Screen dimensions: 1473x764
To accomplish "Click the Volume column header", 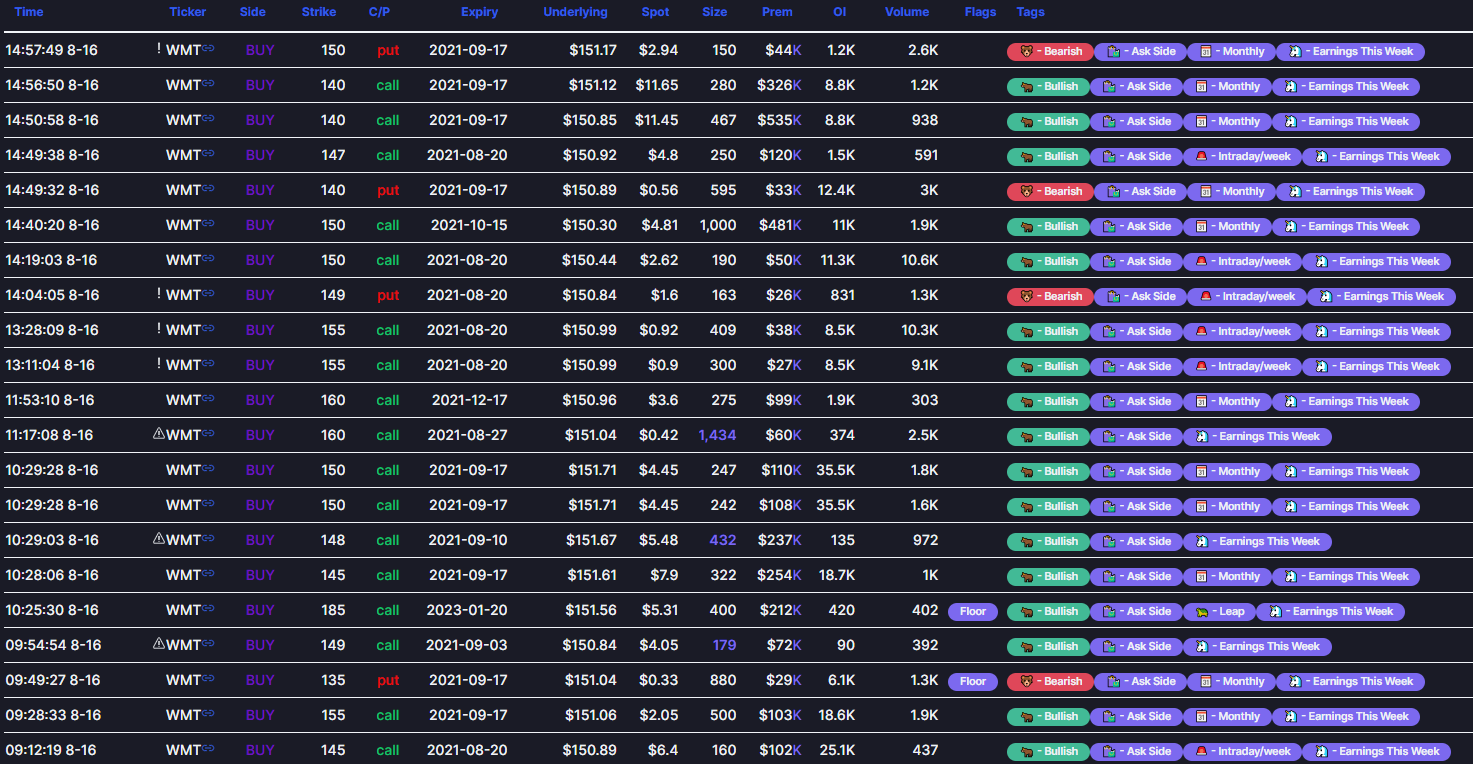I will [906, 12].
